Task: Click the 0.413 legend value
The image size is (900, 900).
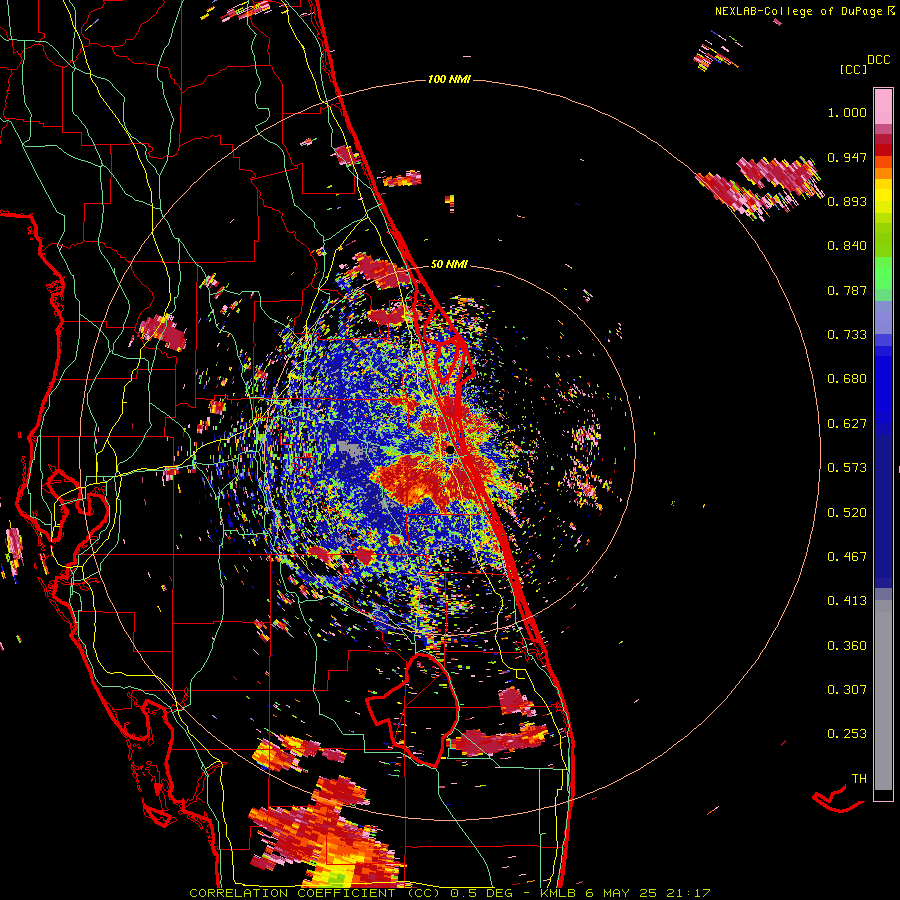Action: (847, 601)
